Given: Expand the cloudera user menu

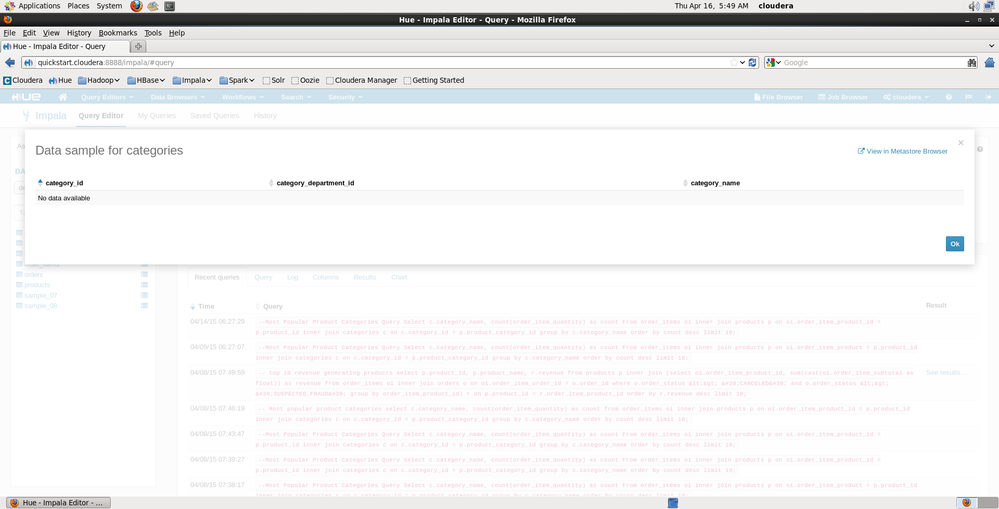Looking at the screenshot, I should (x=906, y=97).
